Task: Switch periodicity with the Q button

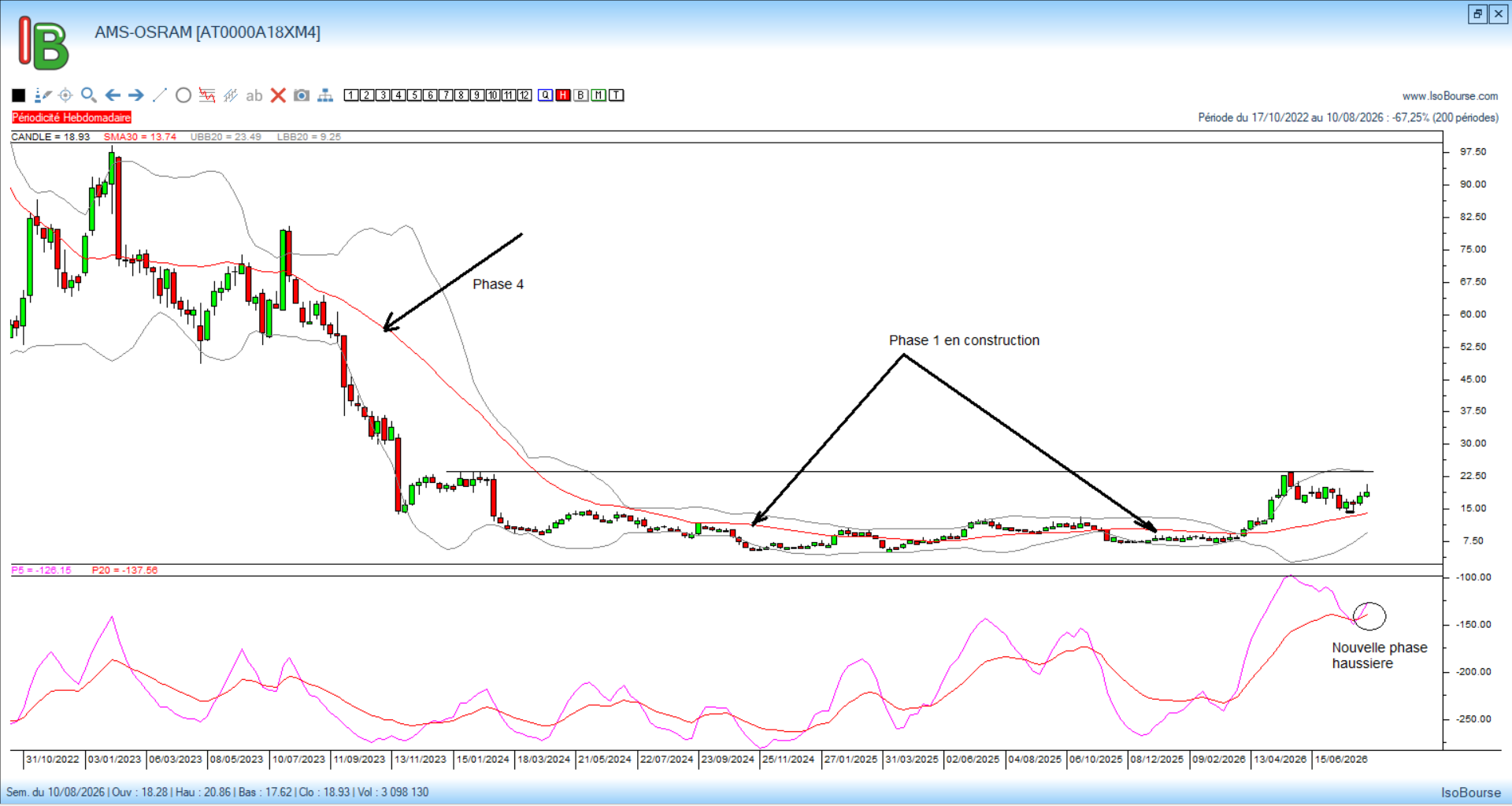Action: [546, 95]
